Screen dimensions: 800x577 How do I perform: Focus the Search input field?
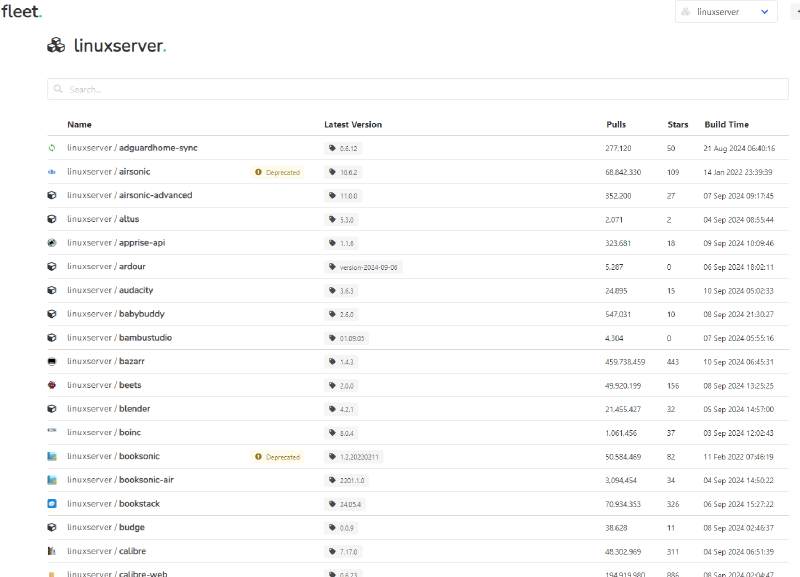tap(418, 89)
